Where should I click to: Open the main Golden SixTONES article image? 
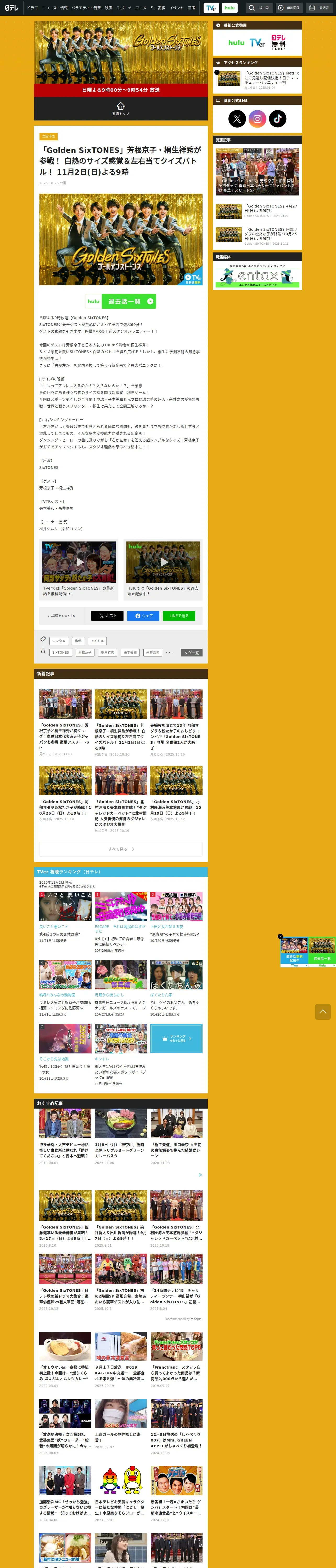[121, 239]
